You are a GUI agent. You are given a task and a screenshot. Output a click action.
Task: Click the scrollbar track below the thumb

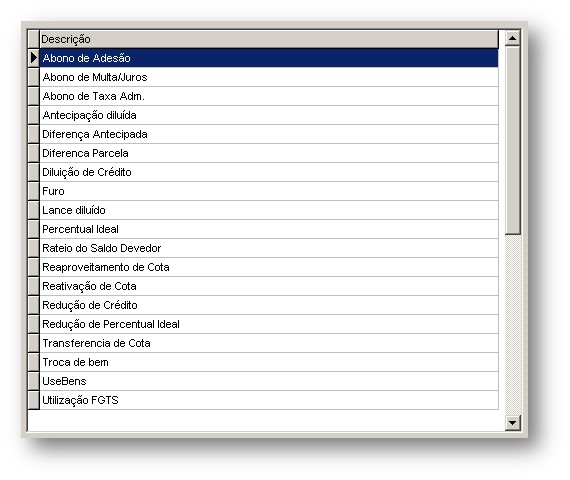point(513,325)
